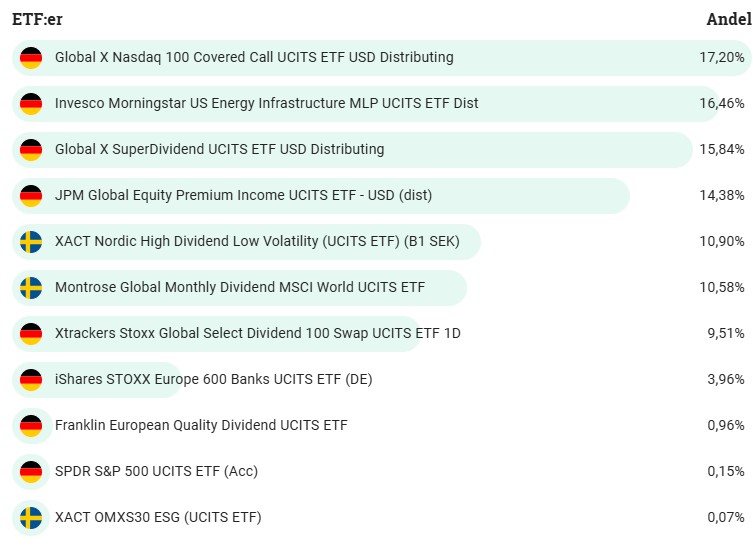Open Montrose Global Monthly Dividend MSCI World

click(240, 288)
